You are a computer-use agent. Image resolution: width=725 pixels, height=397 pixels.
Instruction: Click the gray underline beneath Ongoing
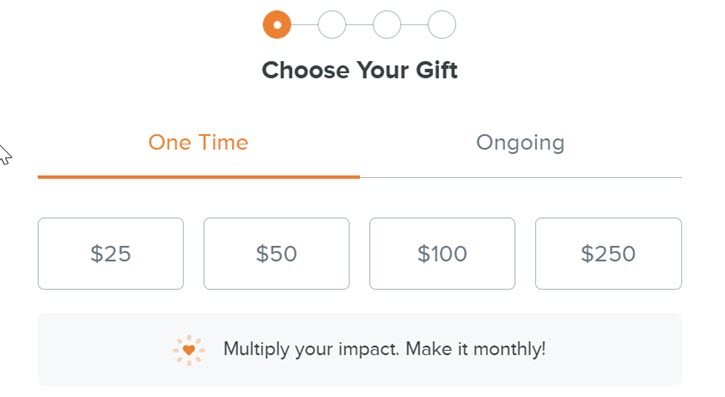coord(521,177)
